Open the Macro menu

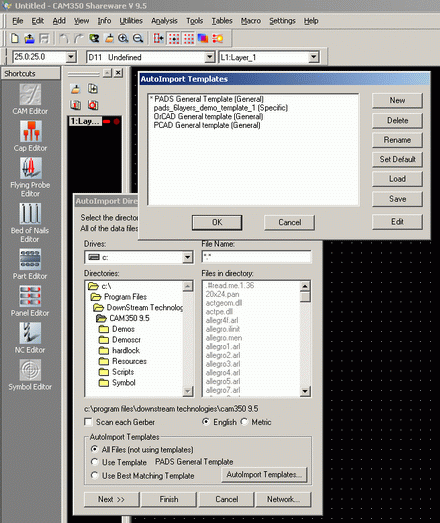251,21
